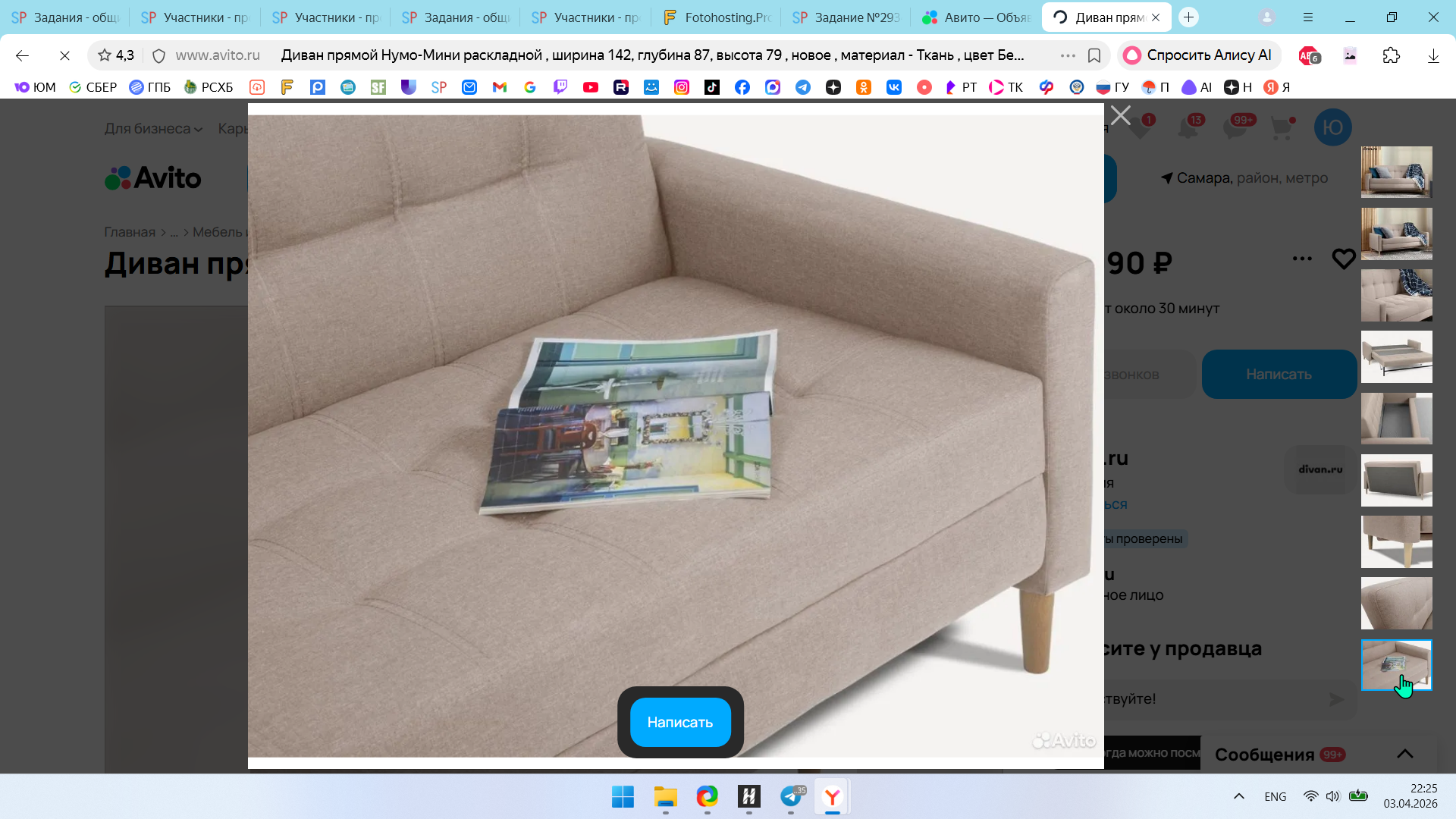Image resolution: width=1456 pixels, height=819 pixels.
Task: Open the TikTok bookmark icon
Action: tap(711, 87)
